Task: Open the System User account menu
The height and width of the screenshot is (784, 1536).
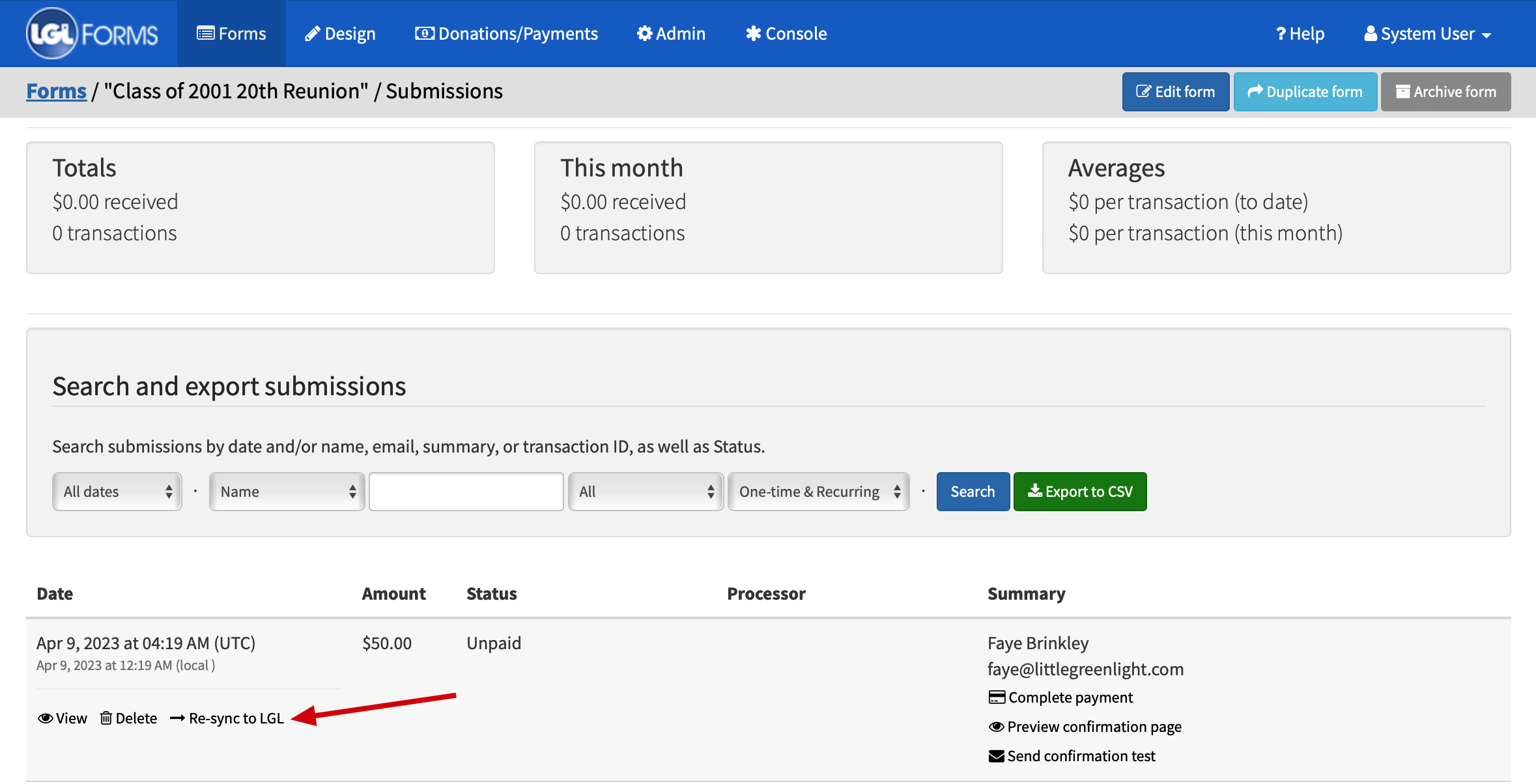Action: (x=1427, y=33)
